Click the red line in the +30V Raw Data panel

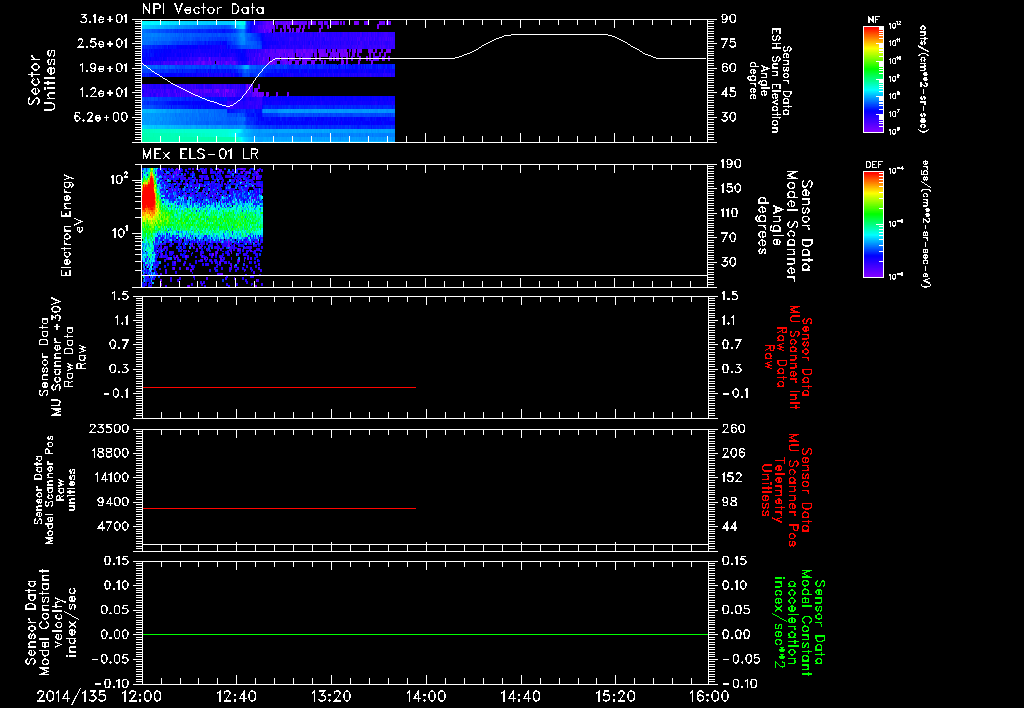point(279,387)
